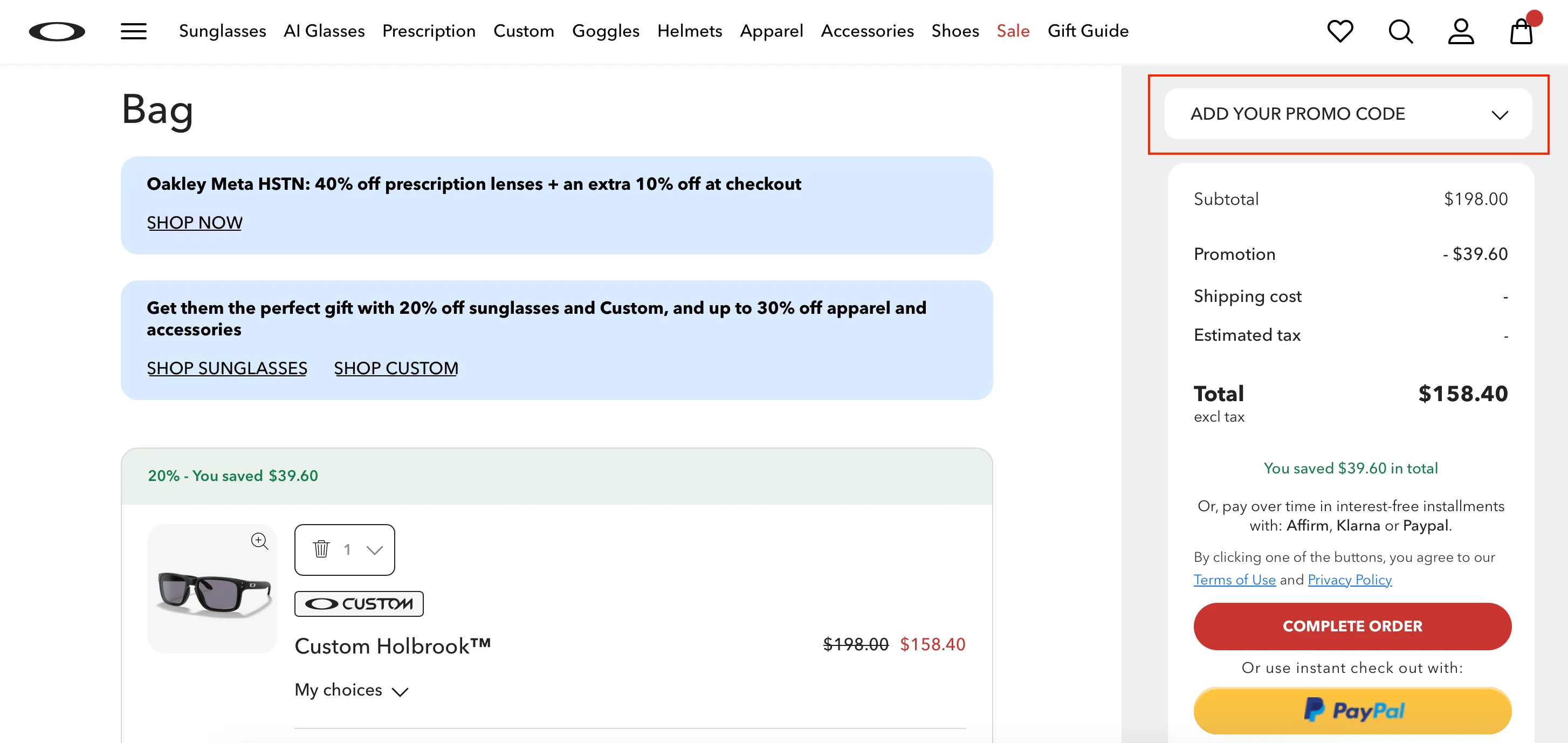
Task: Open the item quantity dropdown
Action: (x=374, y=550)
